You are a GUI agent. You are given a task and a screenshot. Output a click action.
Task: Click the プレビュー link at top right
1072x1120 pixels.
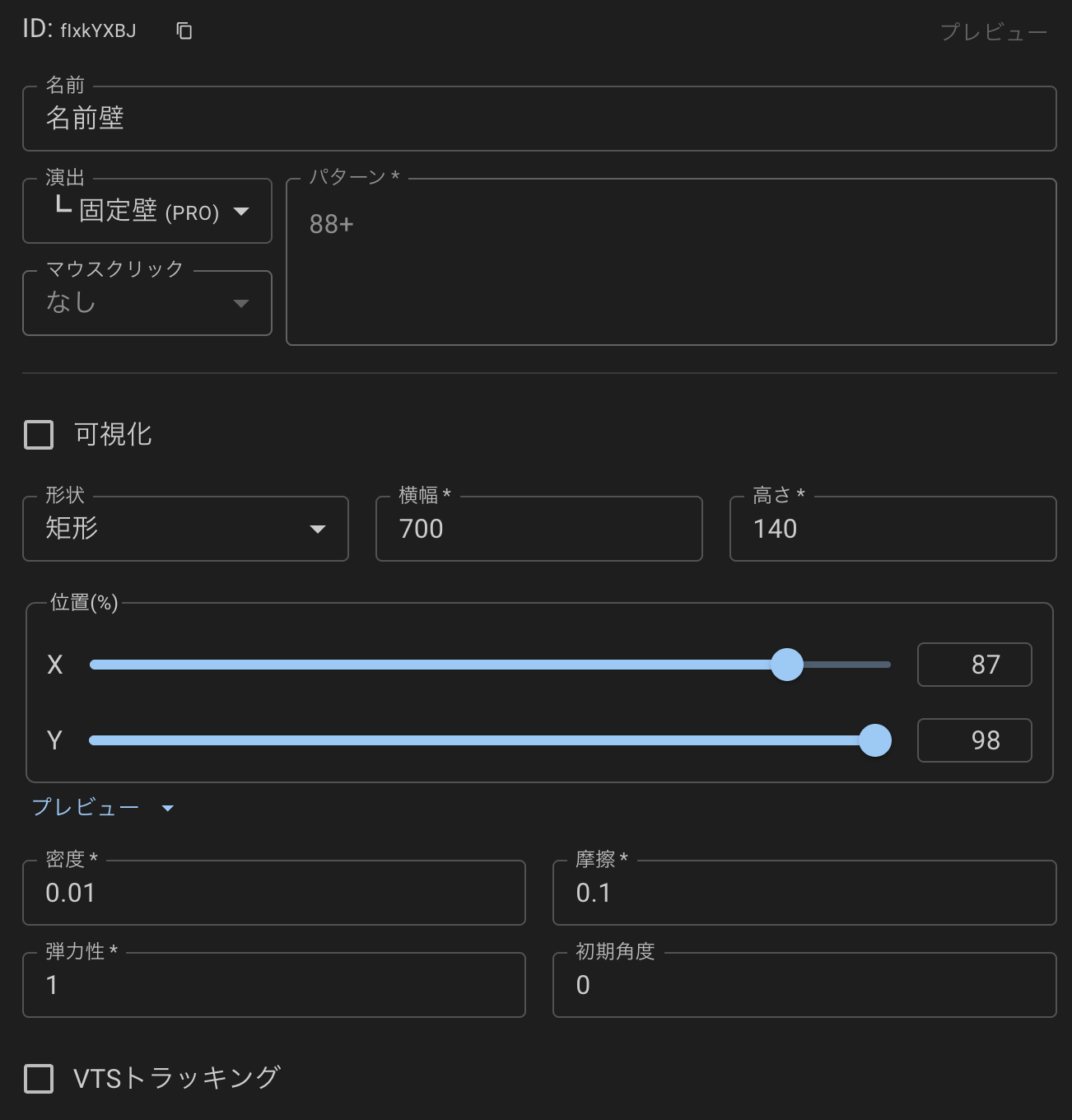993,33
